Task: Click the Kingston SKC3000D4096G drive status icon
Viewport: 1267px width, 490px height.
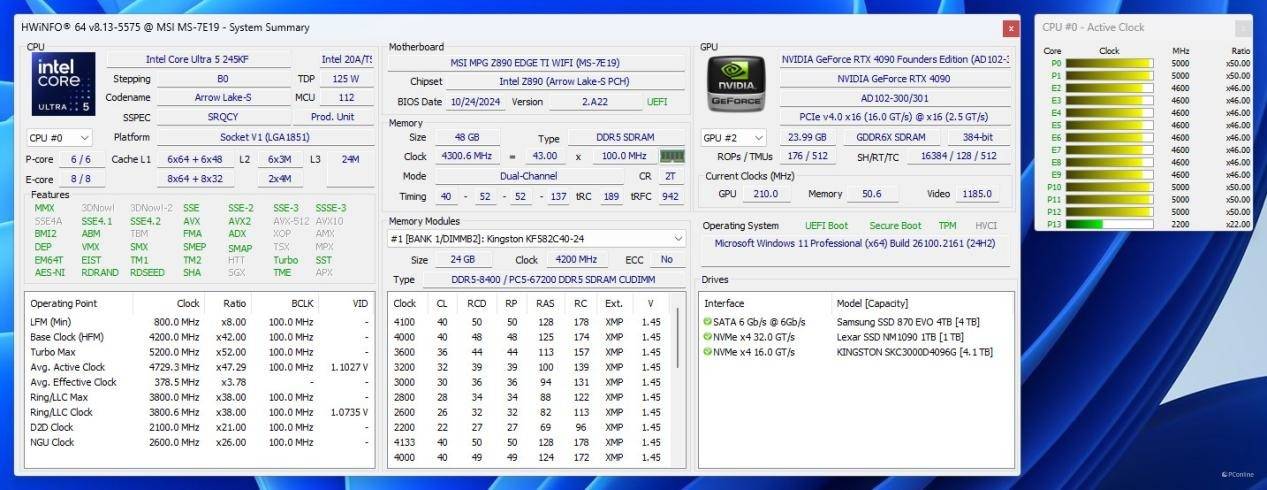Action: click(x=709, y=352)
